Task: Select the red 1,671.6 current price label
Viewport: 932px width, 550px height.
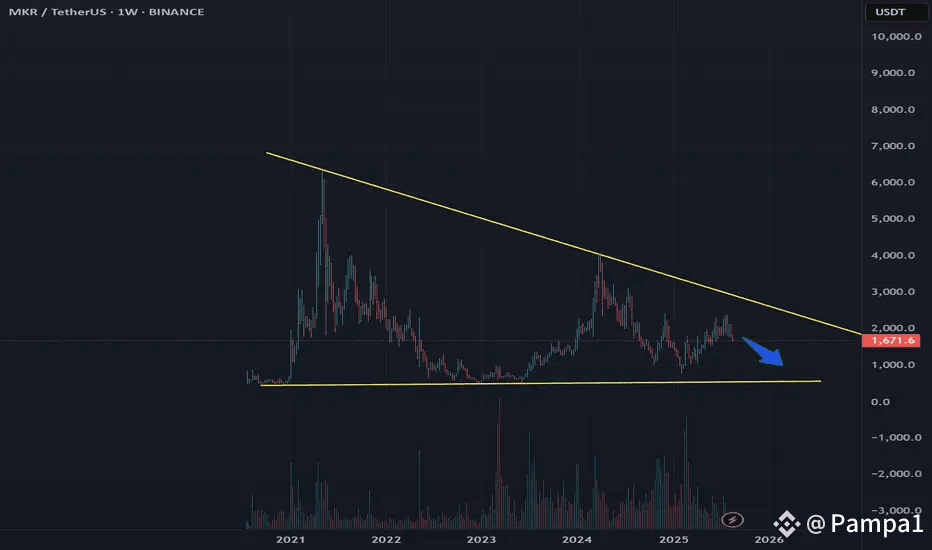Action: coord(891,341)
